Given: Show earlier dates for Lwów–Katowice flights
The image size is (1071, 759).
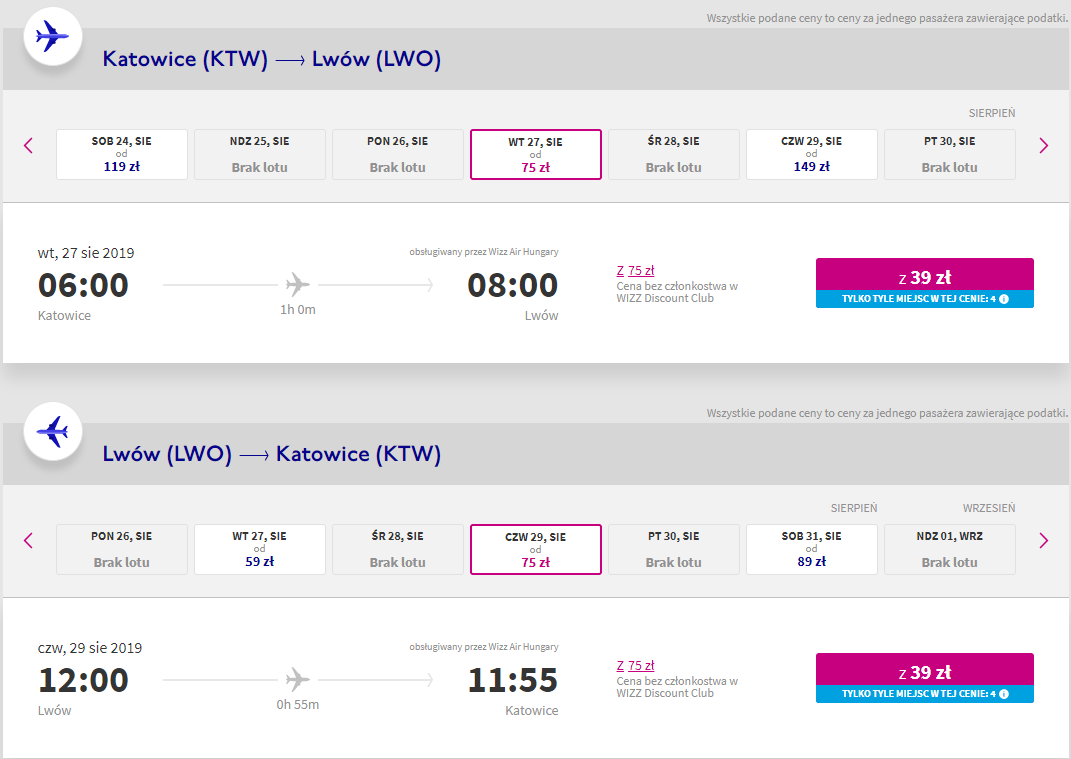Looking at the screenshot, I should click(28, 541).
